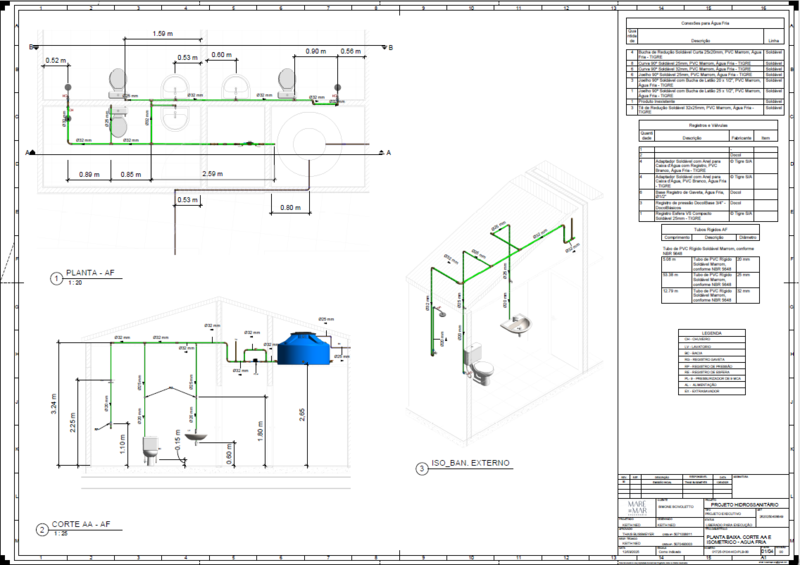Select the AL - ALIMENTAÇÃO legend row
Viewport: 800px width, 565px height.
(x=712, y=385)
